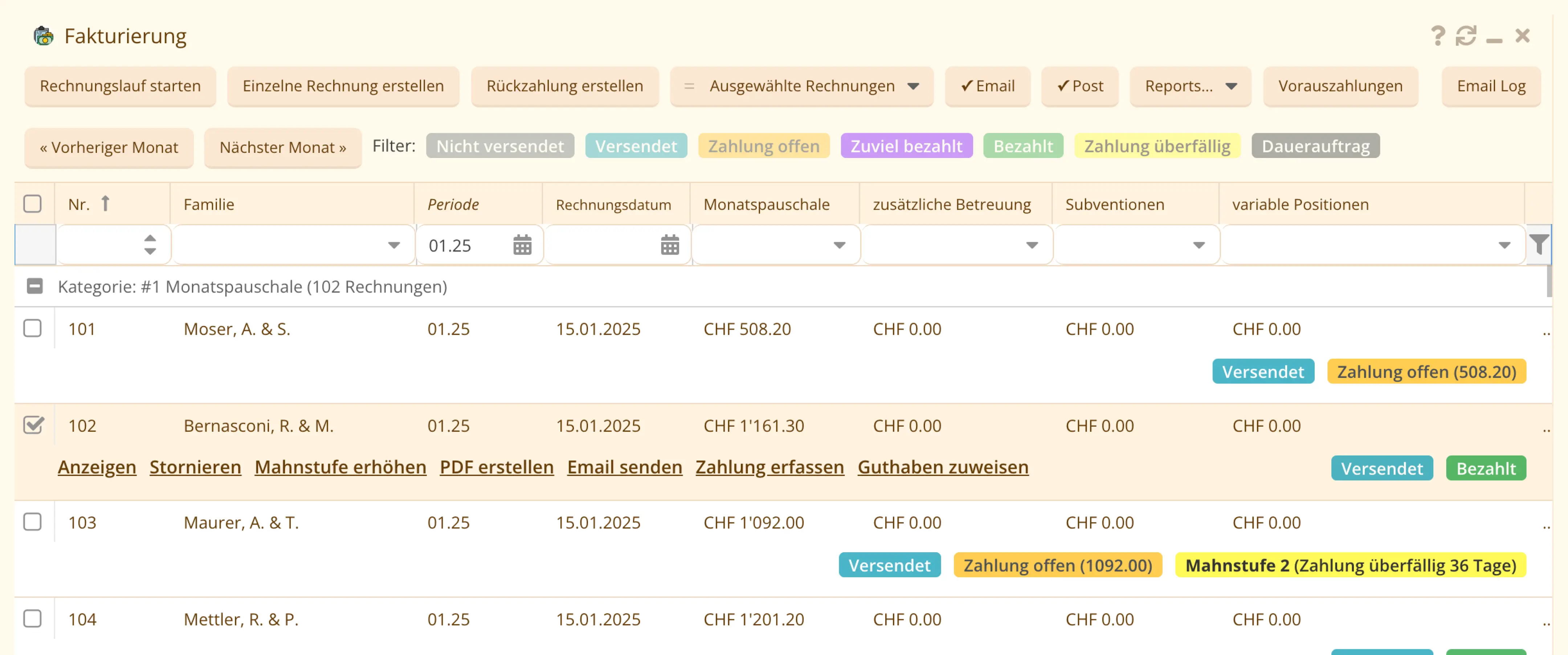Click the Periode filter field showing 01.25

click(x=479, y=245)
